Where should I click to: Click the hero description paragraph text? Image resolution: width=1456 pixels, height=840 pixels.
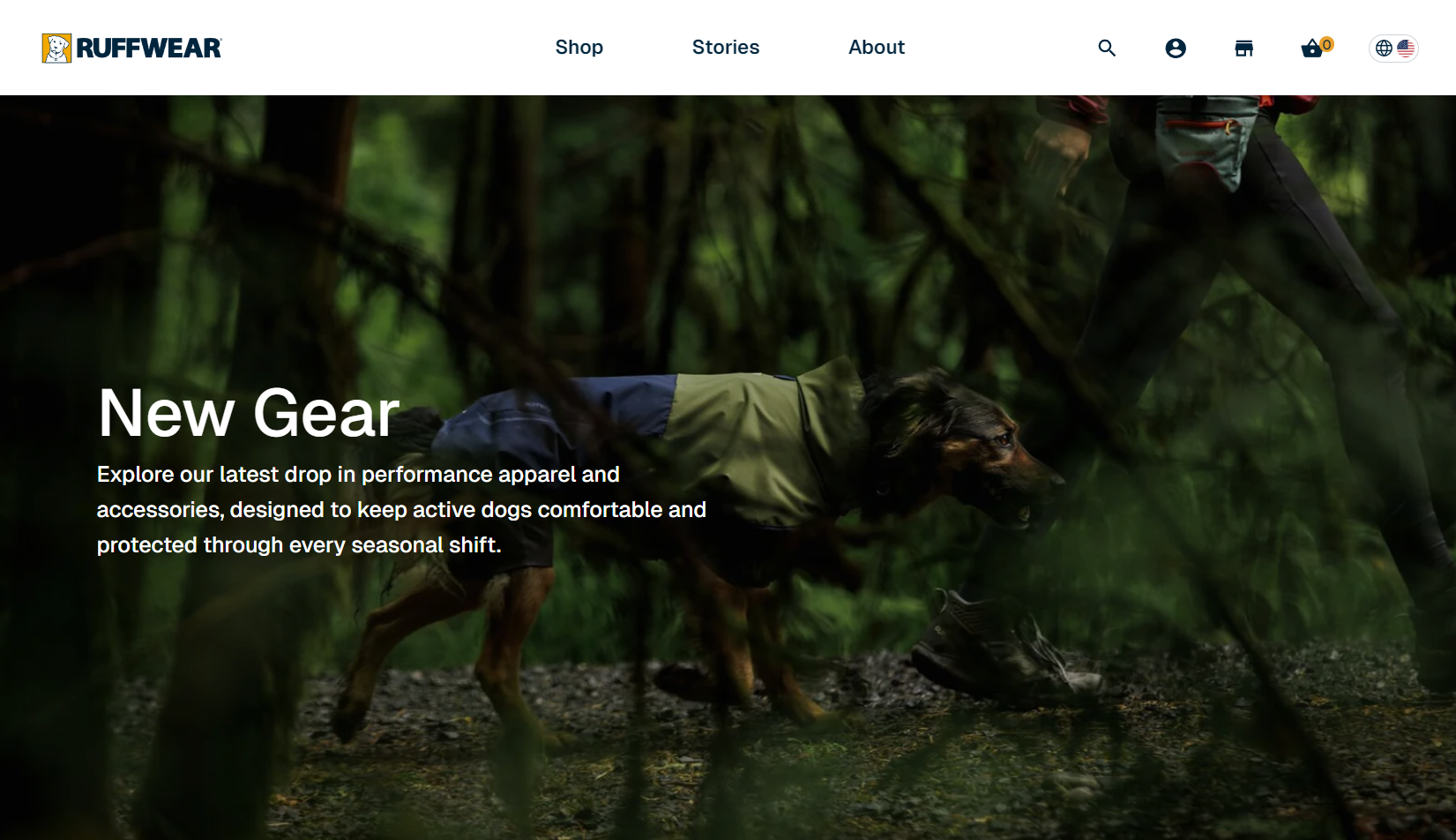pos(401,509)
